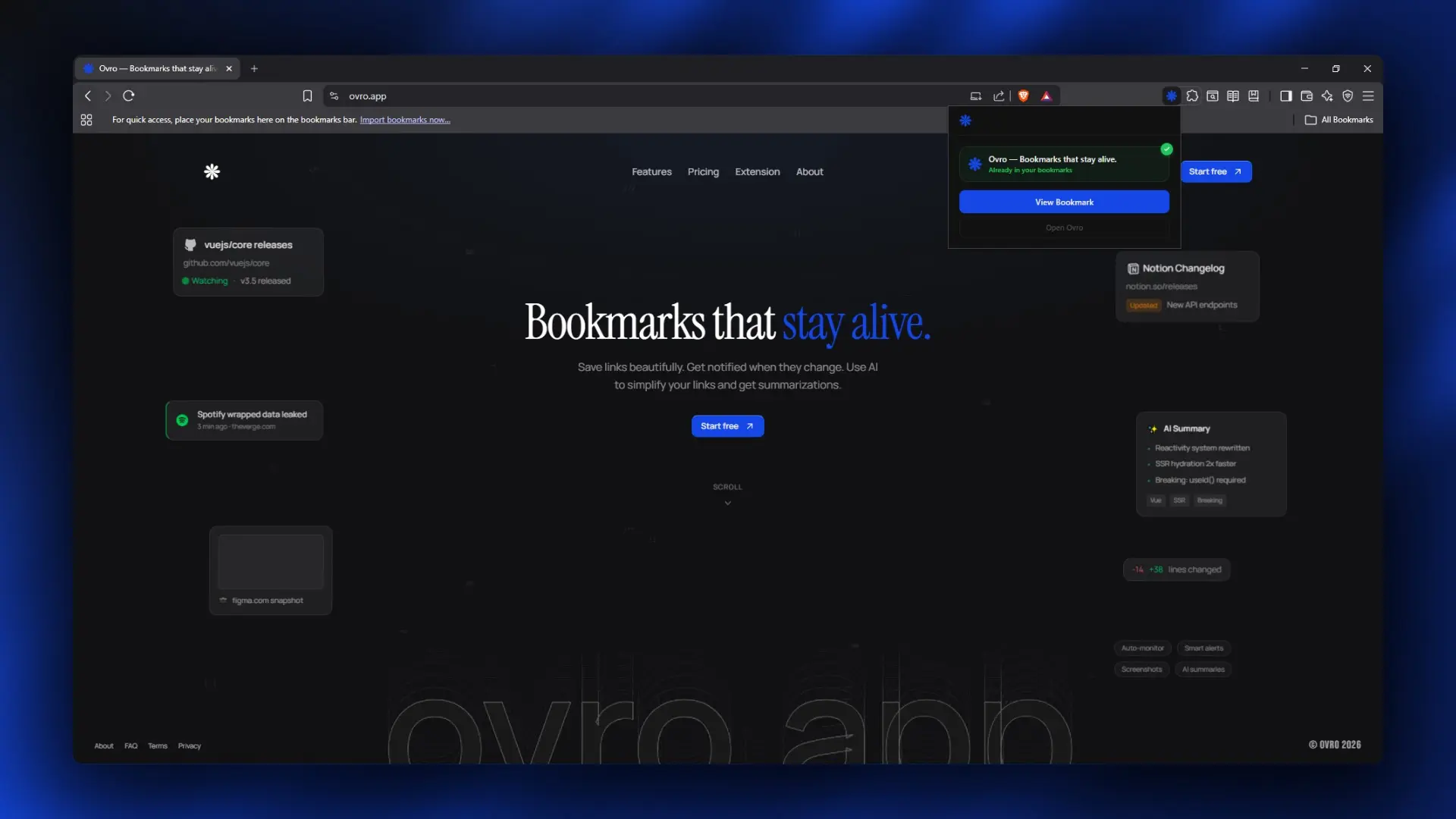The height and width of the screenshot is (819, 1456).
Task: Open Brave Wallet icon
Action: [x=1307, y=96]
